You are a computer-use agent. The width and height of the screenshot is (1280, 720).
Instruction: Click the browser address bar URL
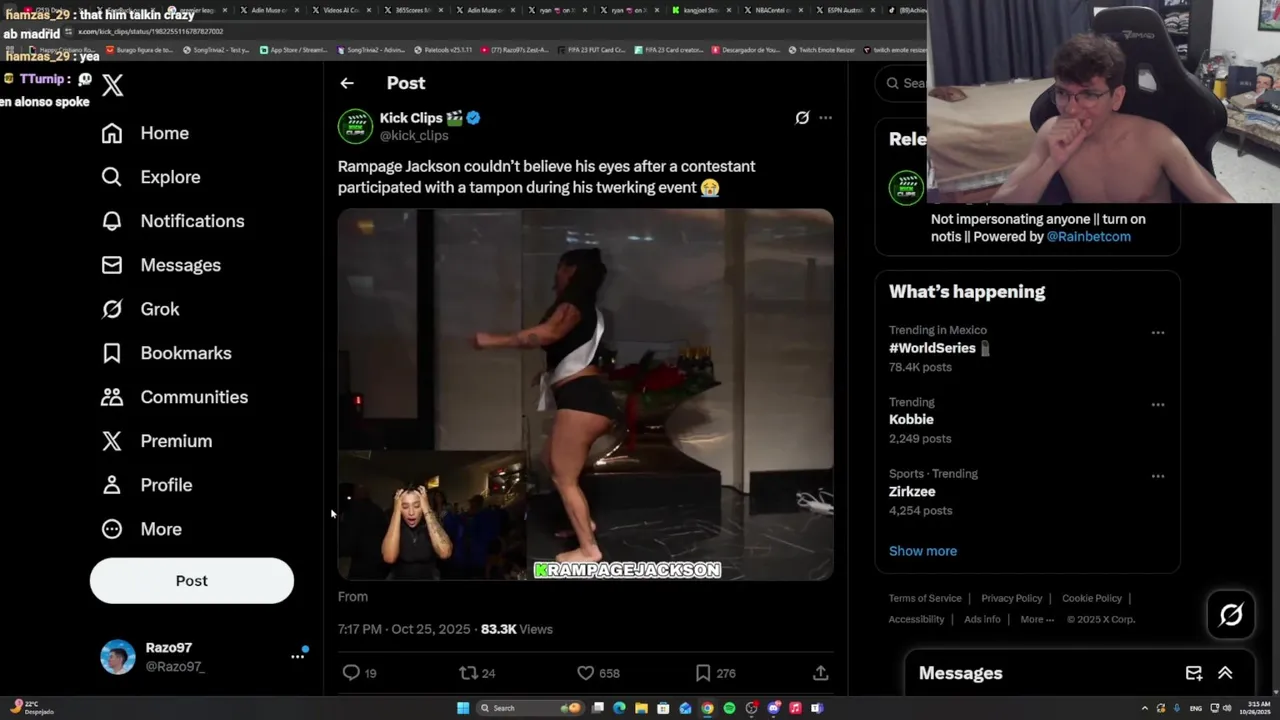[150, 32]
